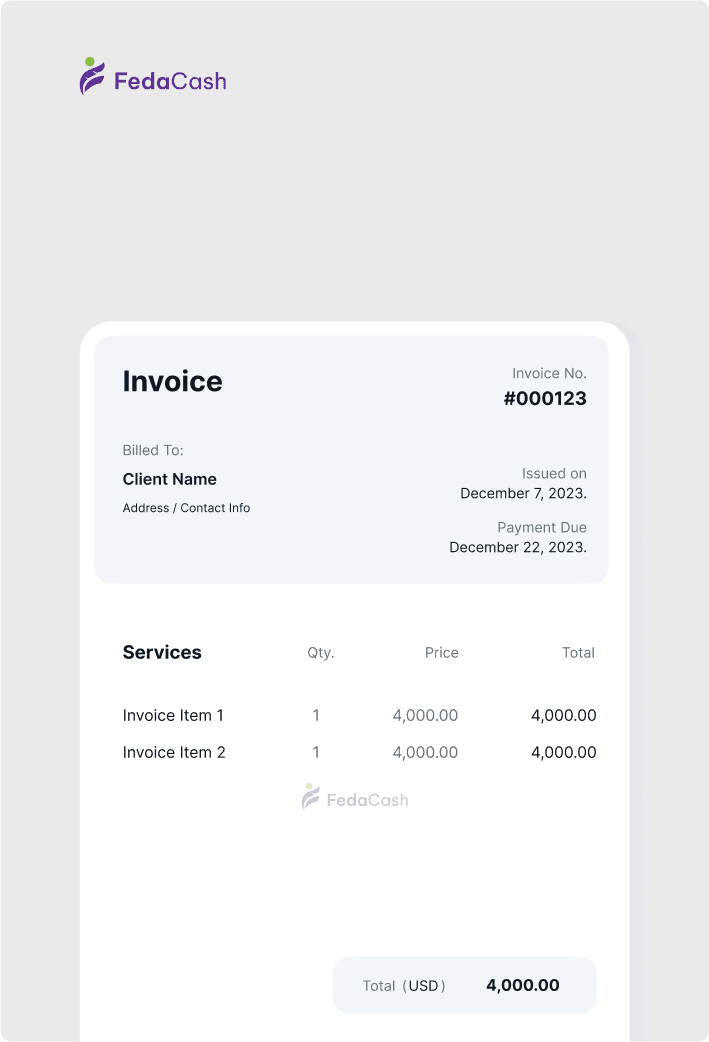Click the invoice number #000123
709x1042 pixels.
pyautogui.click(x=544, y=398)
